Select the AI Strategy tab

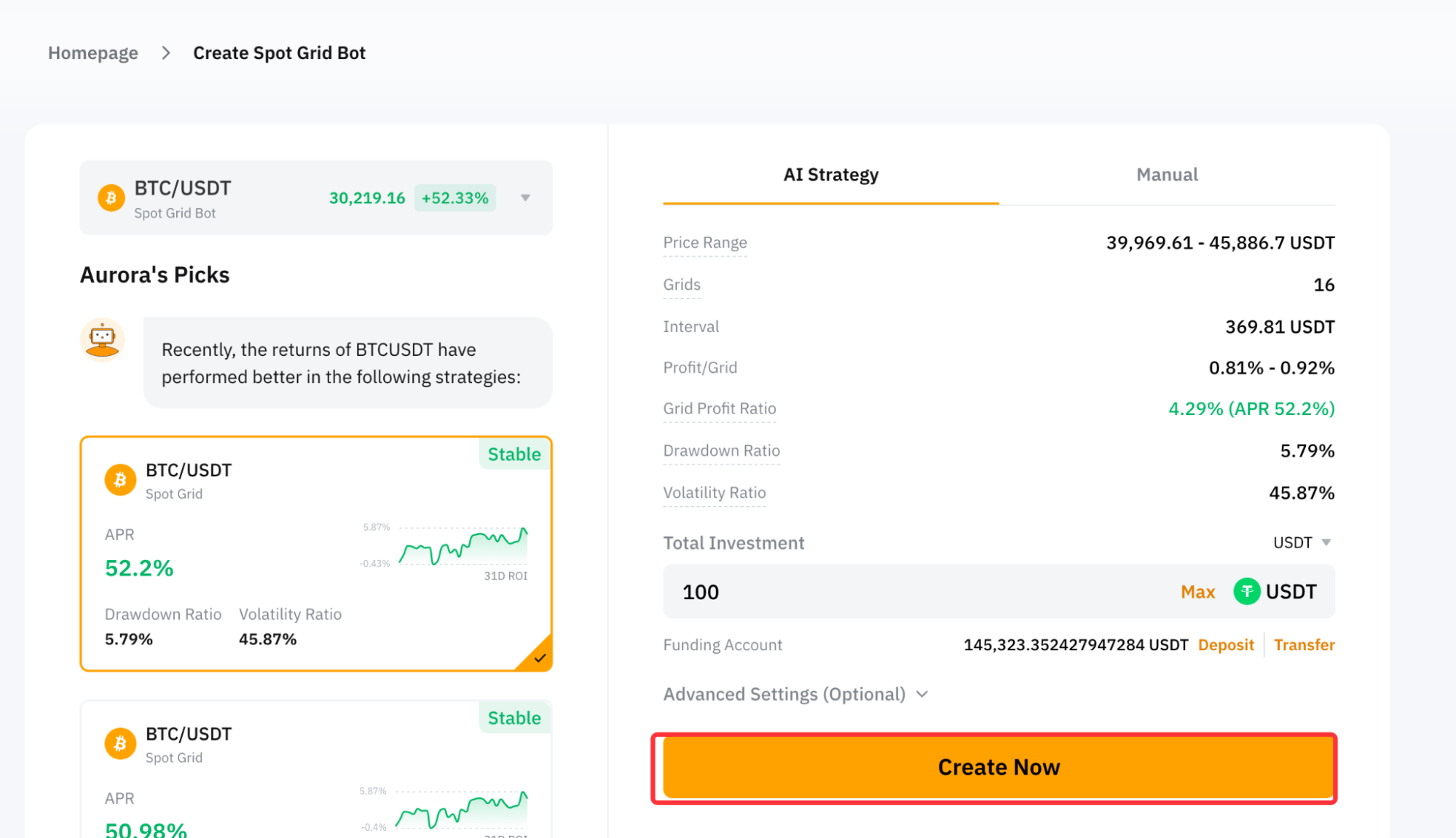point(830,175)
